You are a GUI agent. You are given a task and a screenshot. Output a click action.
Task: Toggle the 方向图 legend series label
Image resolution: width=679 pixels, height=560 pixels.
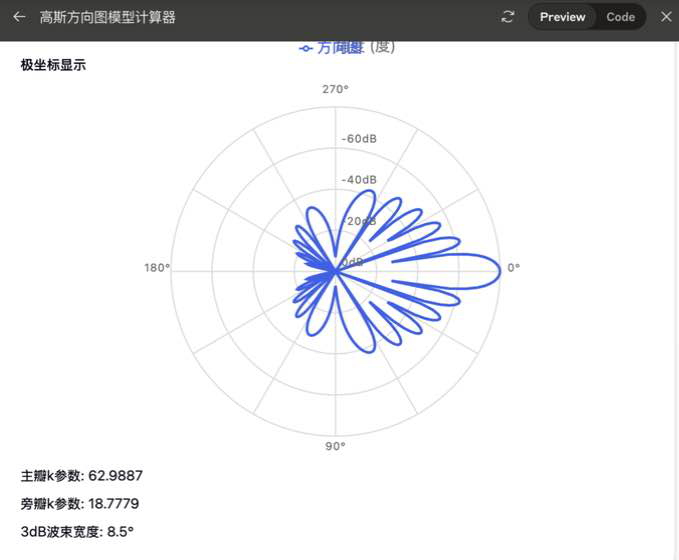pyautogui.click(x=341, y=47)
